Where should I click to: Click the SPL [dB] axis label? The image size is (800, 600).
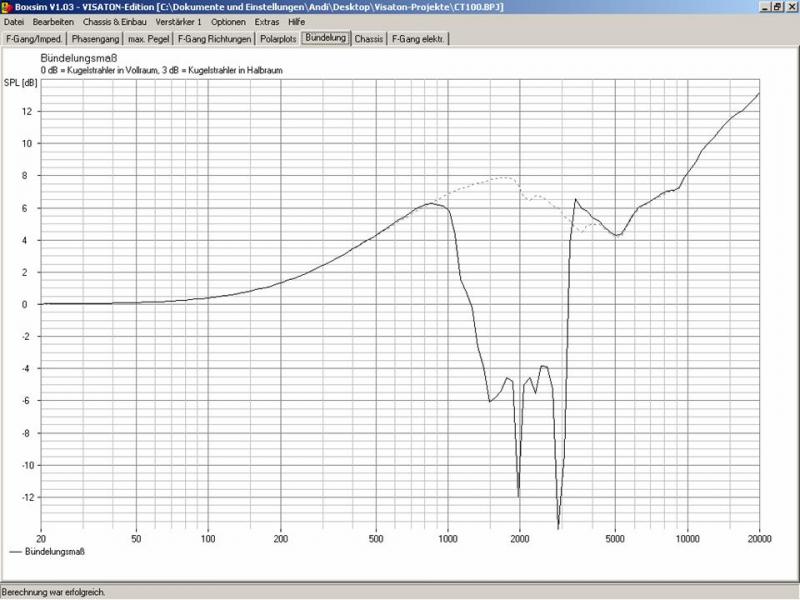[x=20, y=83]
